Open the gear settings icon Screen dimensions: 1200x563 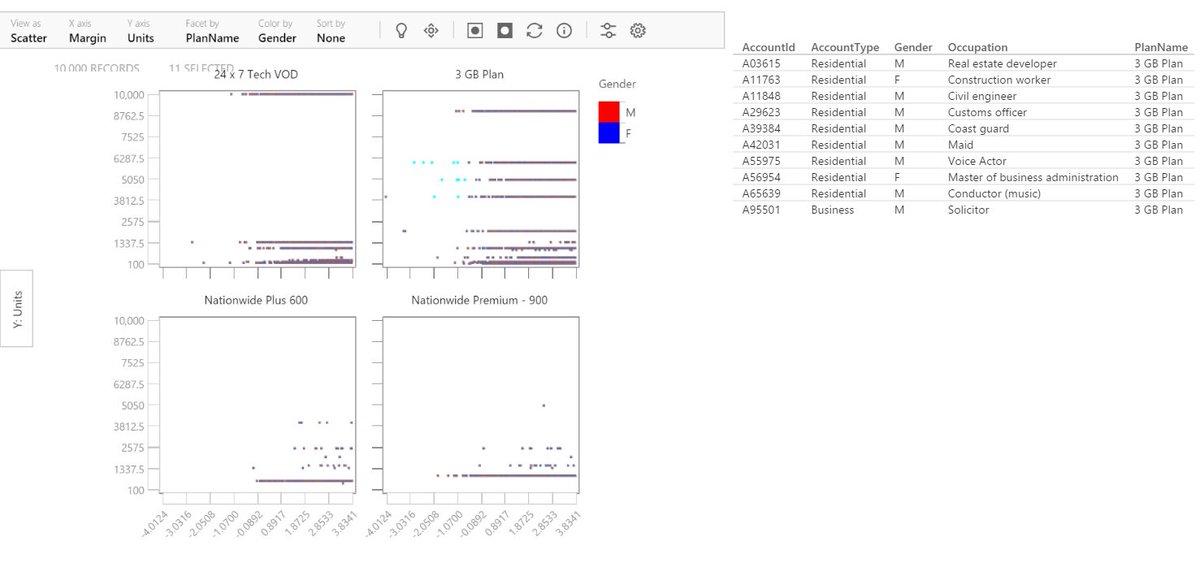point(638,30)
